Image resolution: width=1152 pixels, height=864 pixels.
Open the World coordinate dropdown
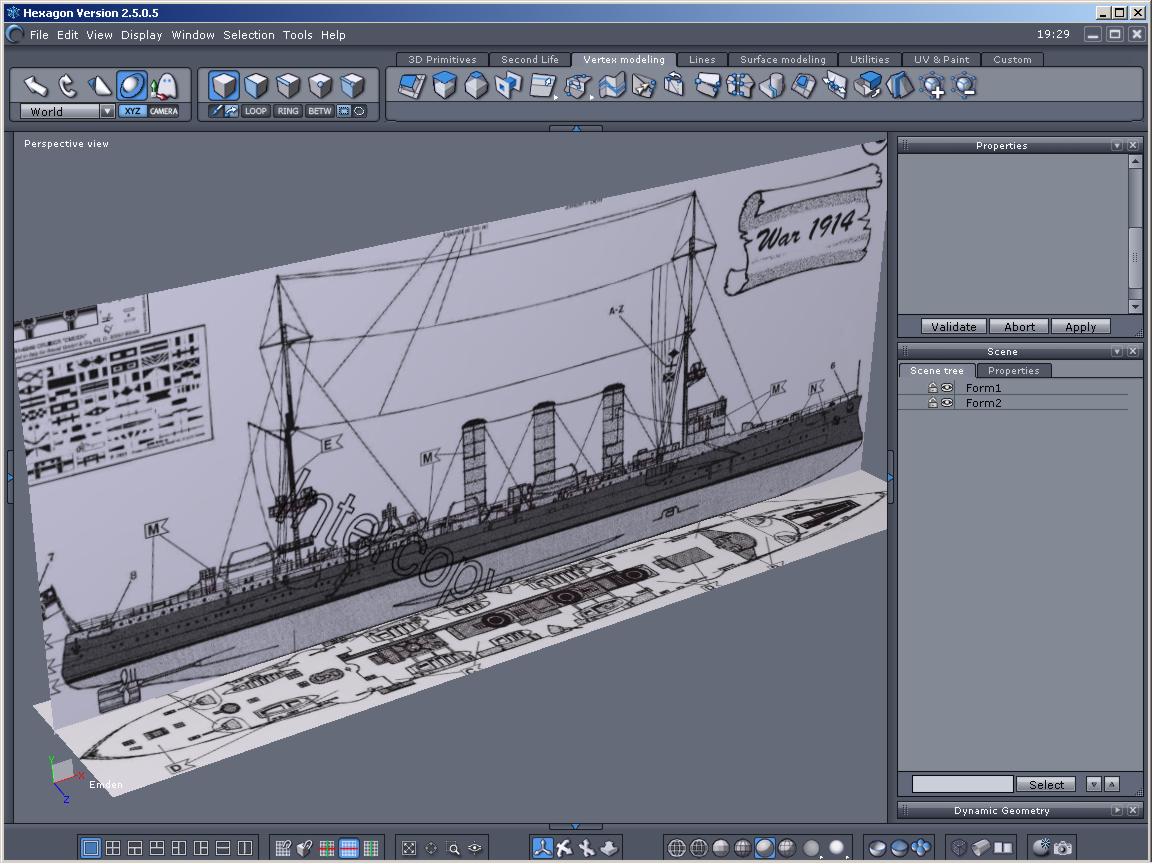coord(107,112)
